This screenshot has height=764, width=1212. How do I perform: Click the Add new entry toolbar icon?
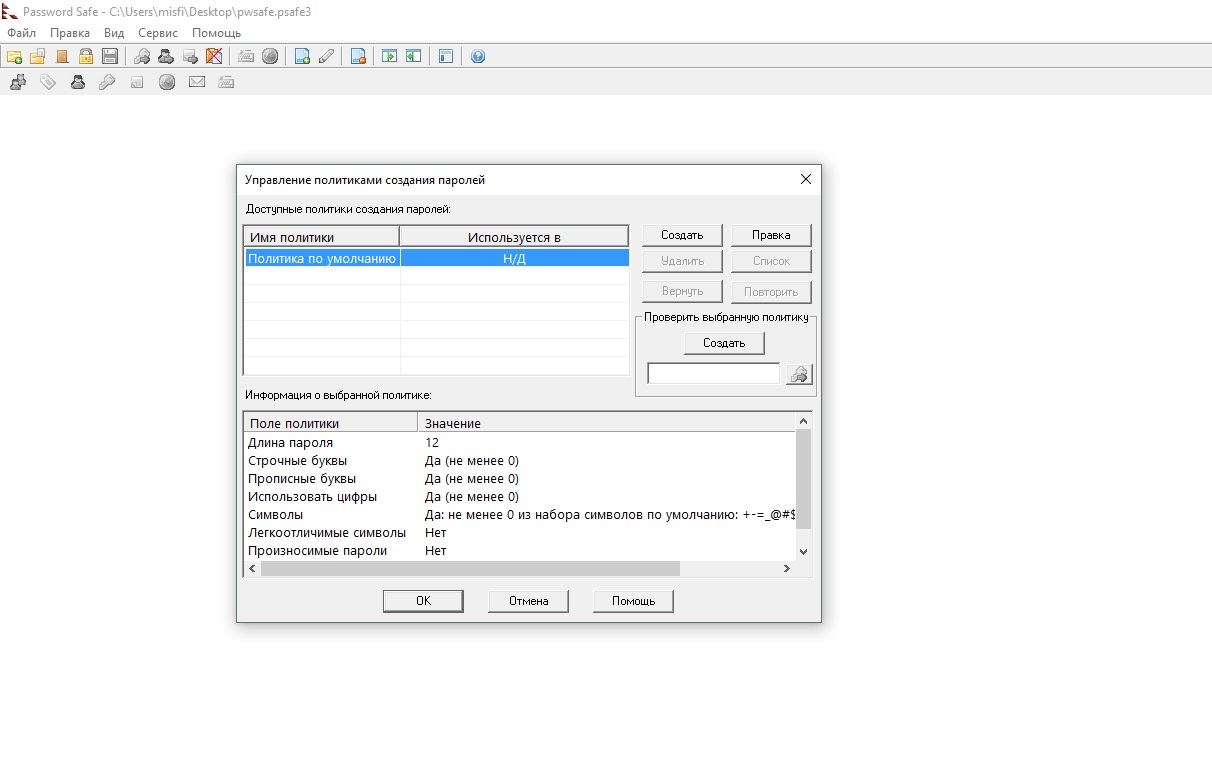302,56
